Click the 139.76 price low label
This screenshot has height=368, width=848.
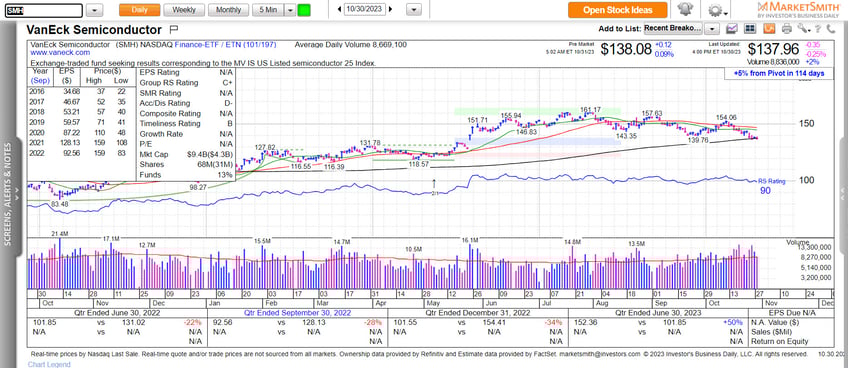coord(698,140)
